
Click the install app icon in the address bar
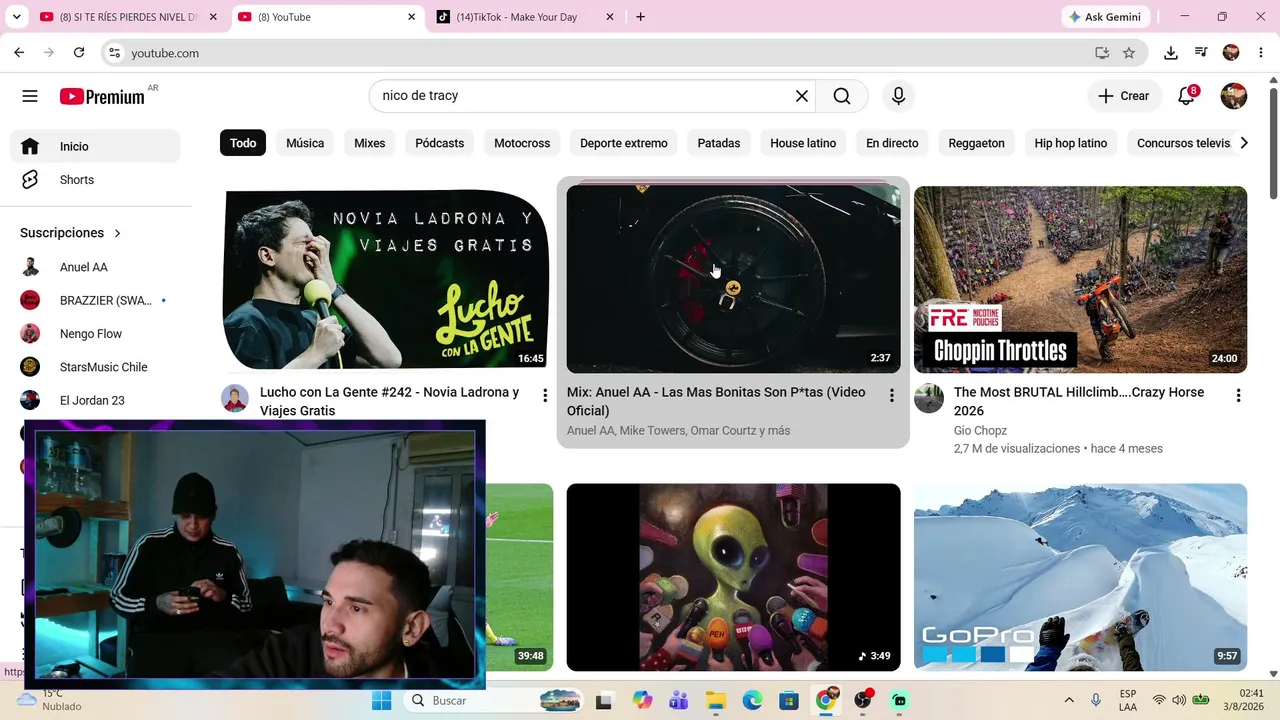pyautogui.click(x=1102, y=53)
